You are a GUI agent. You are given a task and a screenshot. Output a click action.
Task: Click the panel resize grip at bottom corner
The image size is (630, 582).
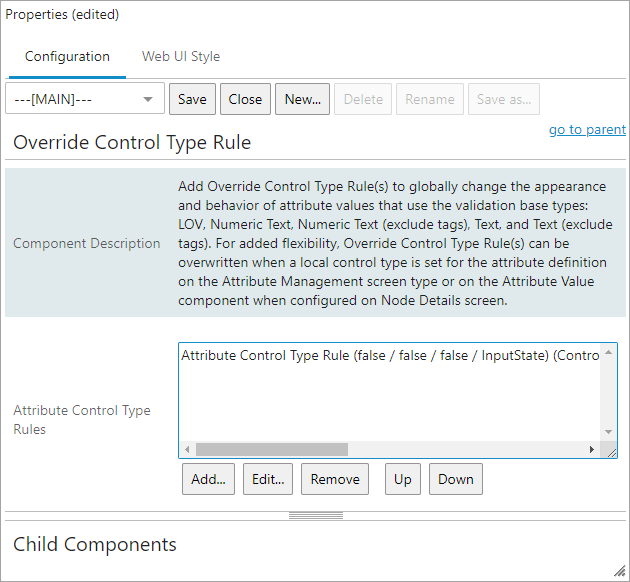coord(621,571)
